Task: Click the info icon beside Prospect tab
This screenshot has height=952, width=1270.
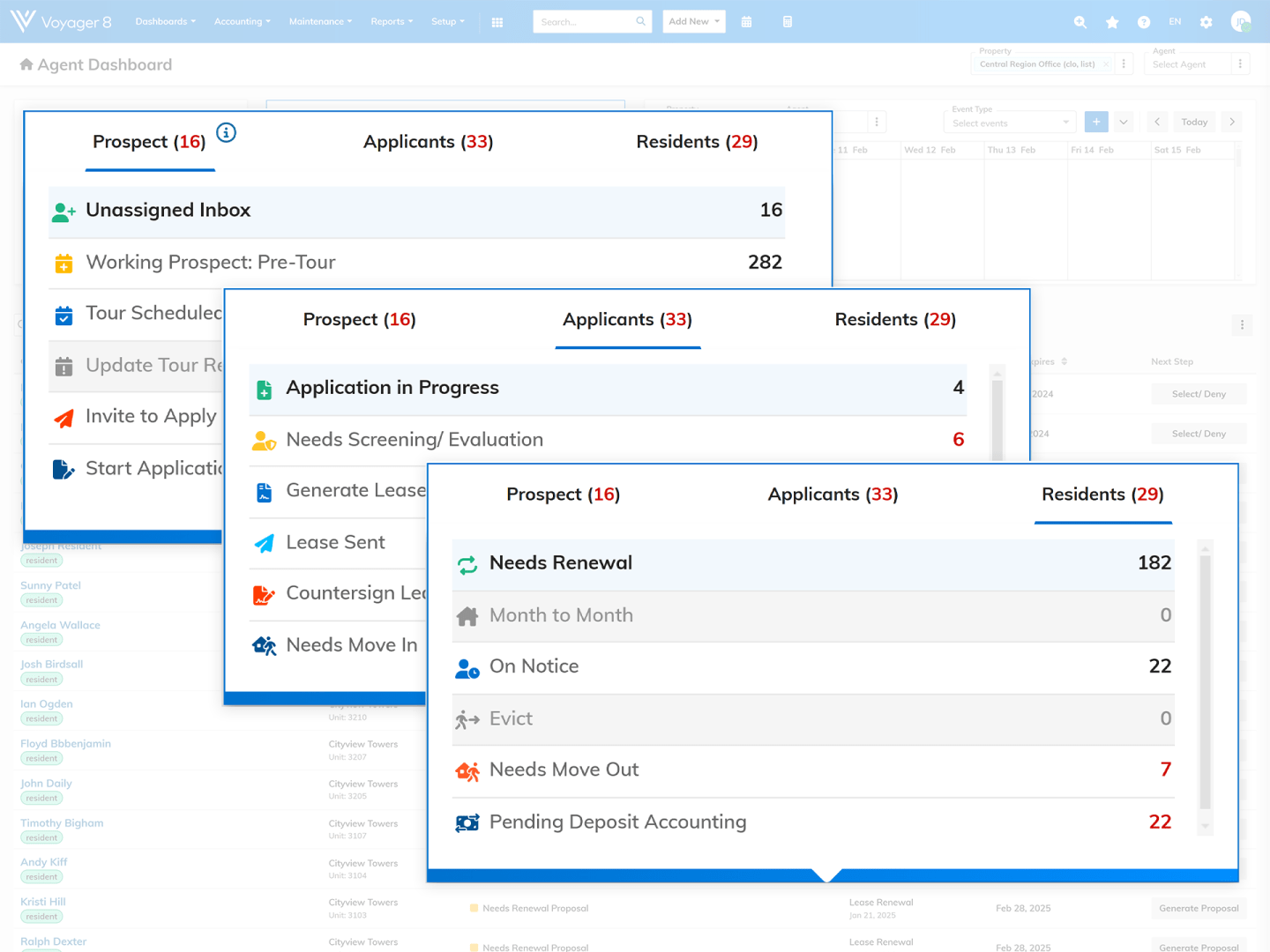Action: tap(227, 133)
